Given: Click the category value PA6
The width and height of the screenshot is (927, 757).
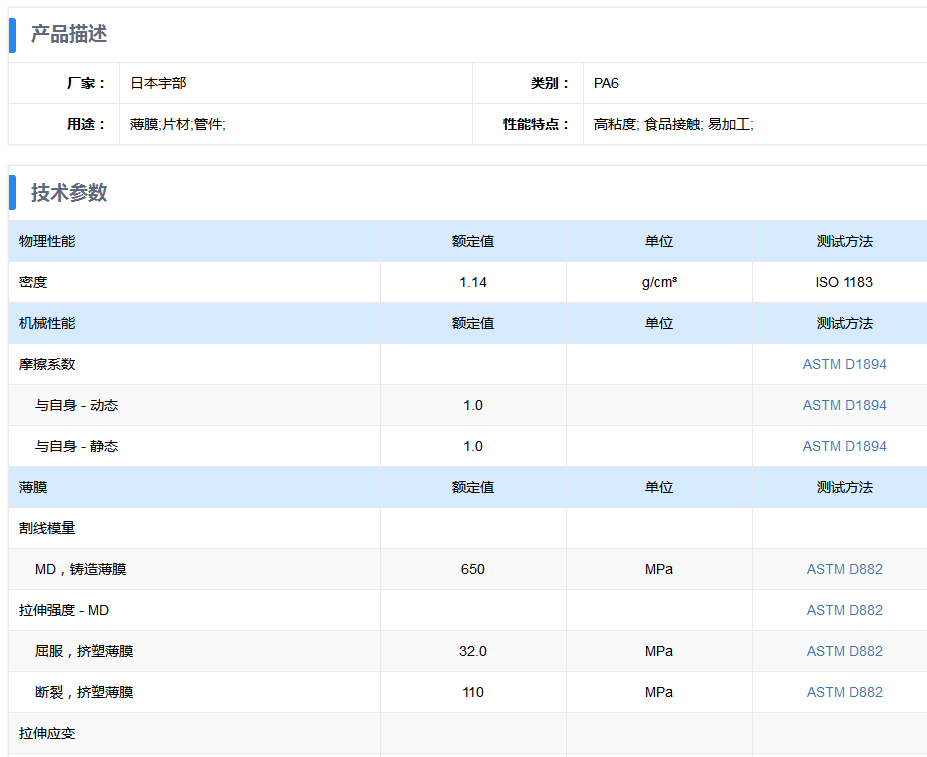Looking at the screenshot, I should (606, 84).
